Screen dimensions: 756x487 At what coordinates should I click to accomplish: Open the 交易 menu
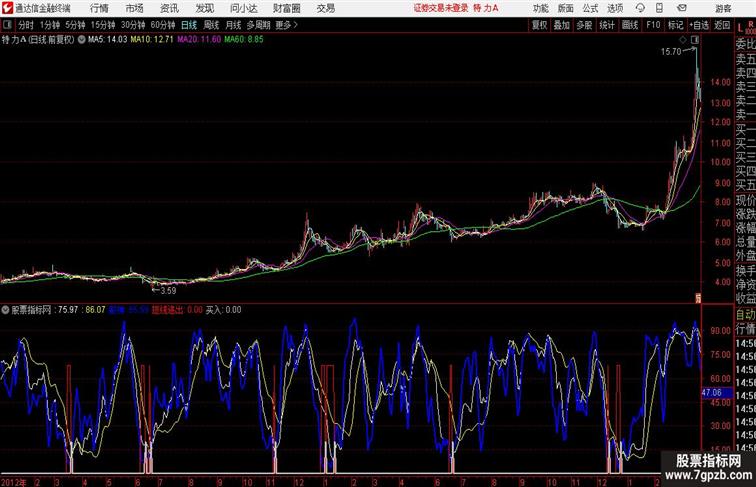click(325, 8)
